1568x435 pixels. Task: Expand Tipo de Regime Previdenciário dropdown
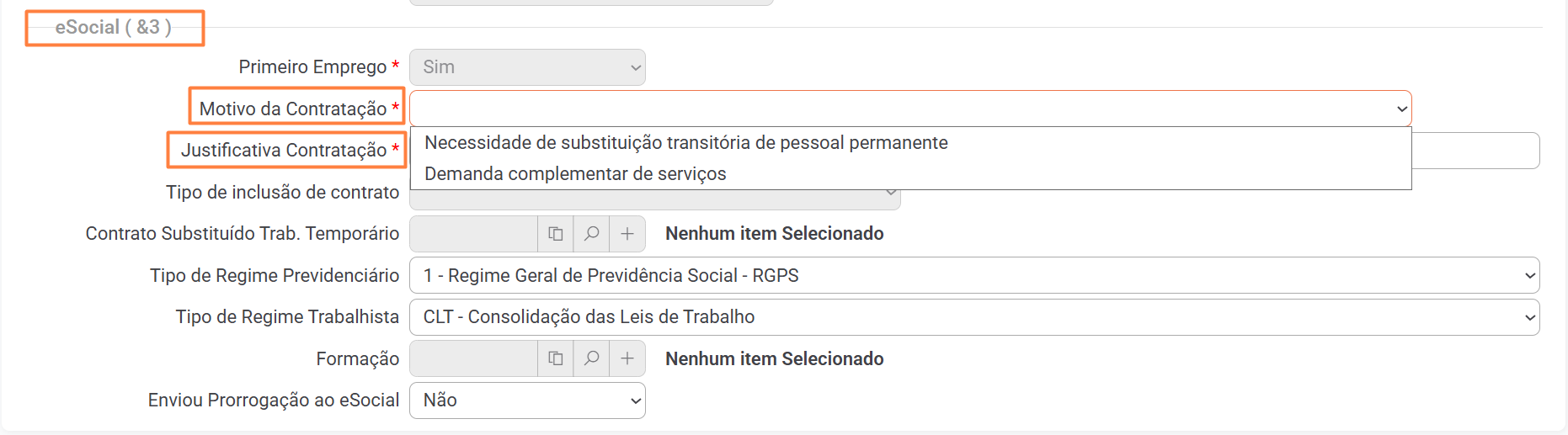(x=973, y=276)
